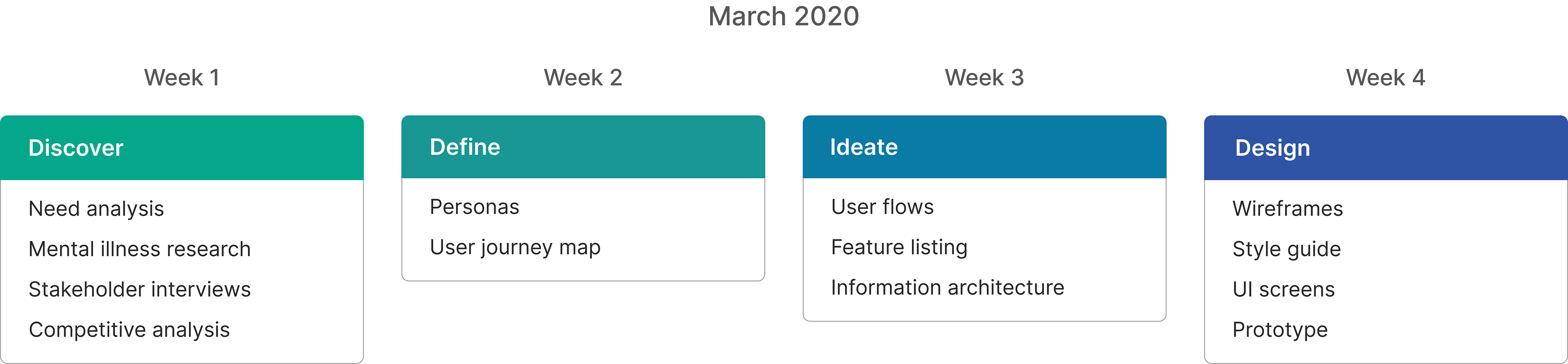
Task: Click the green Discover header
Action: pyautogui.click(x=182, y=148)
